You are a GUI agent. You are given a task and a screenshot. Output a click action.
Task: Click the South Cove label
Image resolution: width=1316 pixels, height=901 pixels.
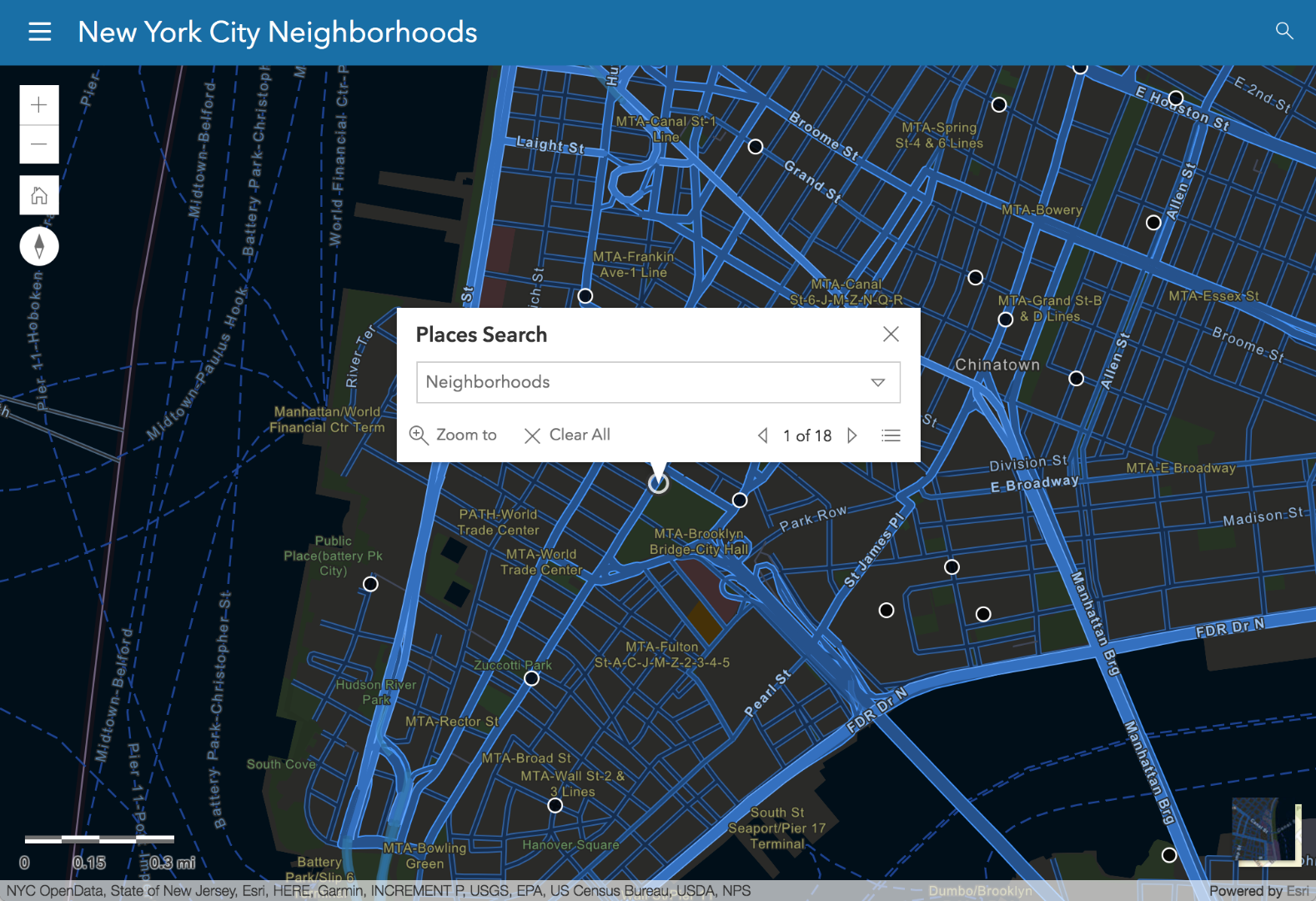[281, 764]
